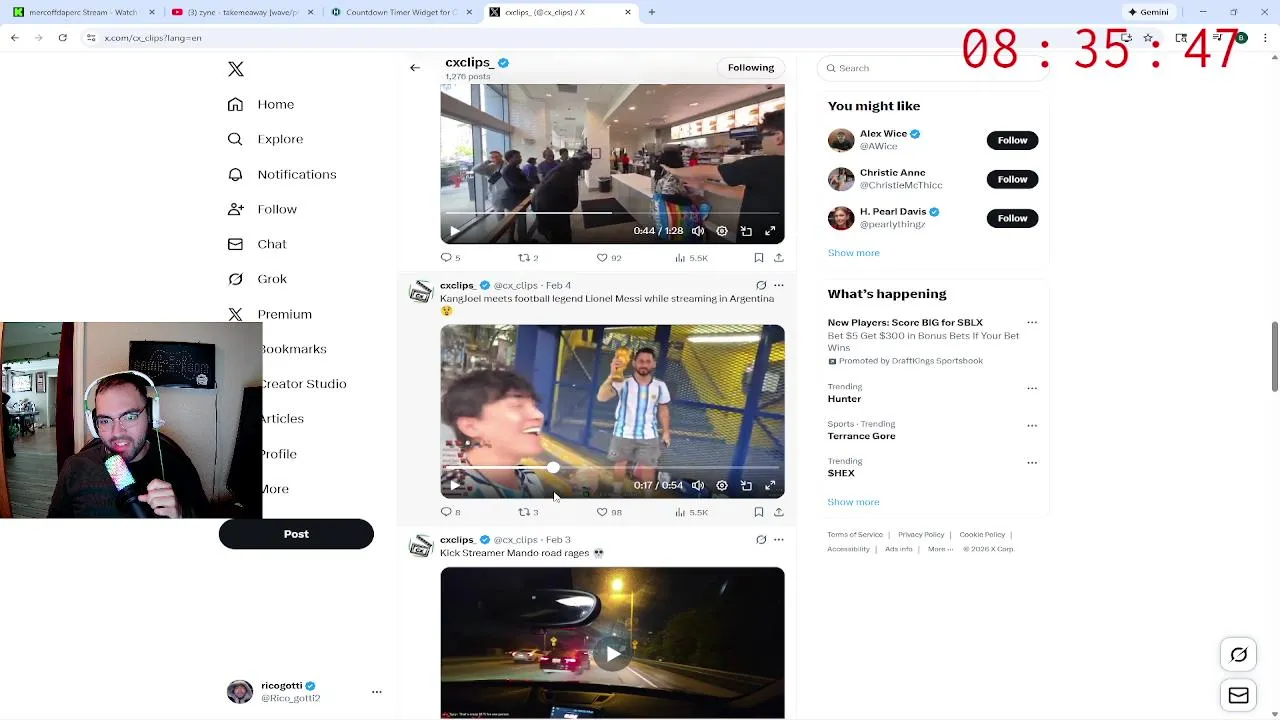Open settings gear on the top video
Image resolution: width=1280 pixels, height=720 pixels.
pos(722,231)
